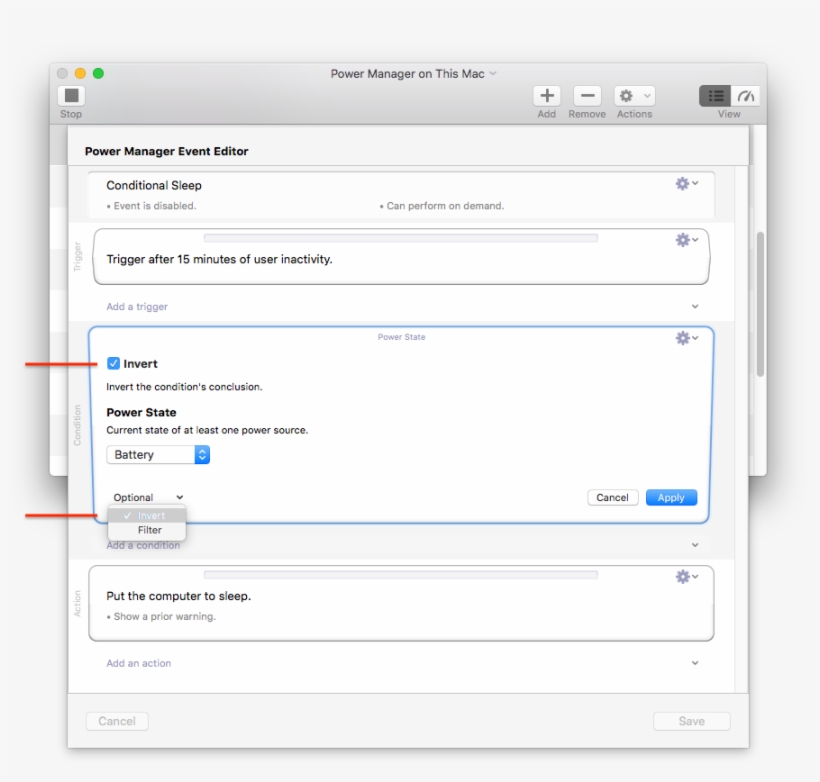The width and height of the screenshot is (820, 782).
Task: Switch to gauge view icon
Action: tap(745, 96)
